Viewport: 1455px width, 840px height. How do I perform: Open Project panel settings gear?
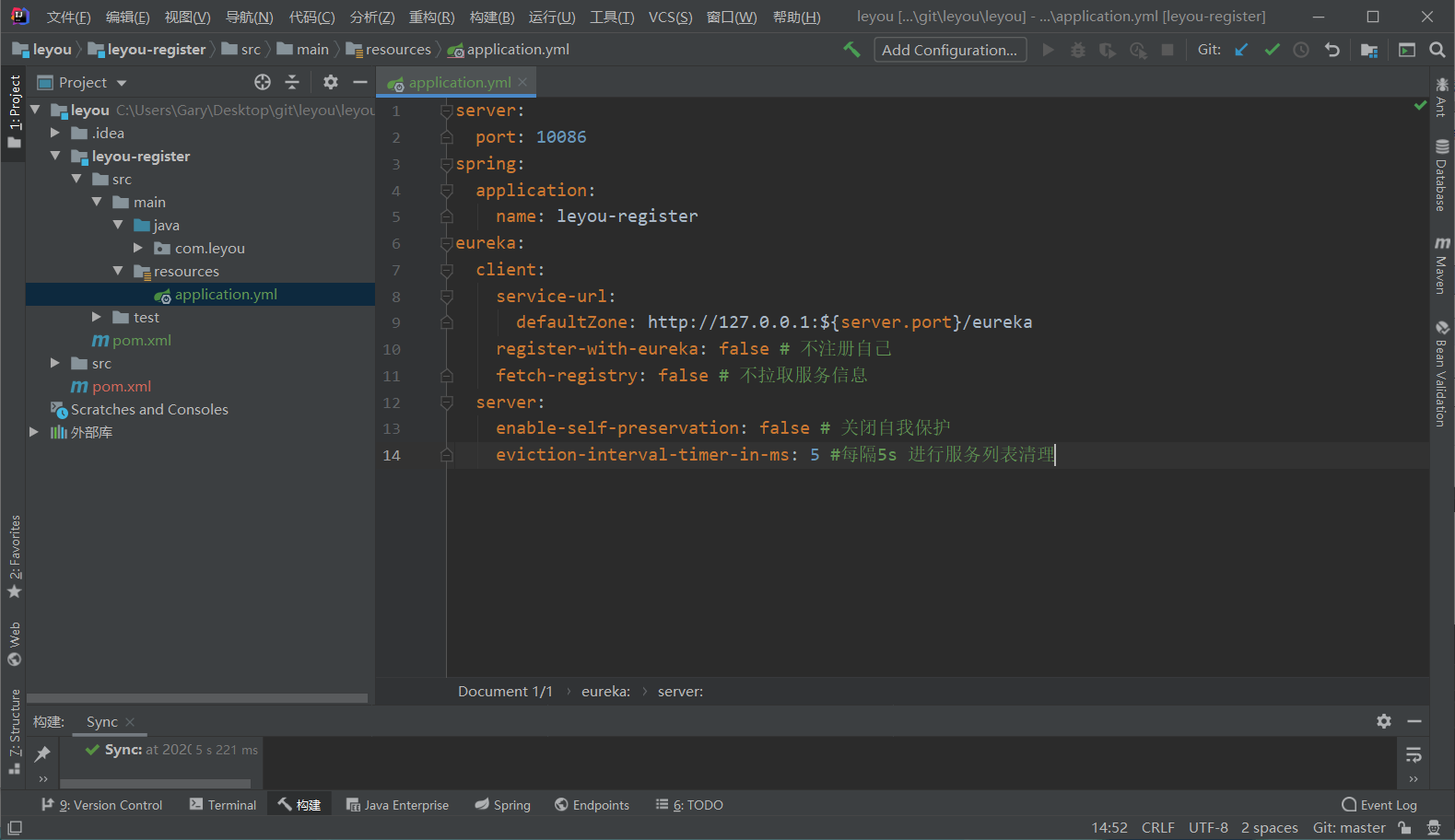point(331,82)
